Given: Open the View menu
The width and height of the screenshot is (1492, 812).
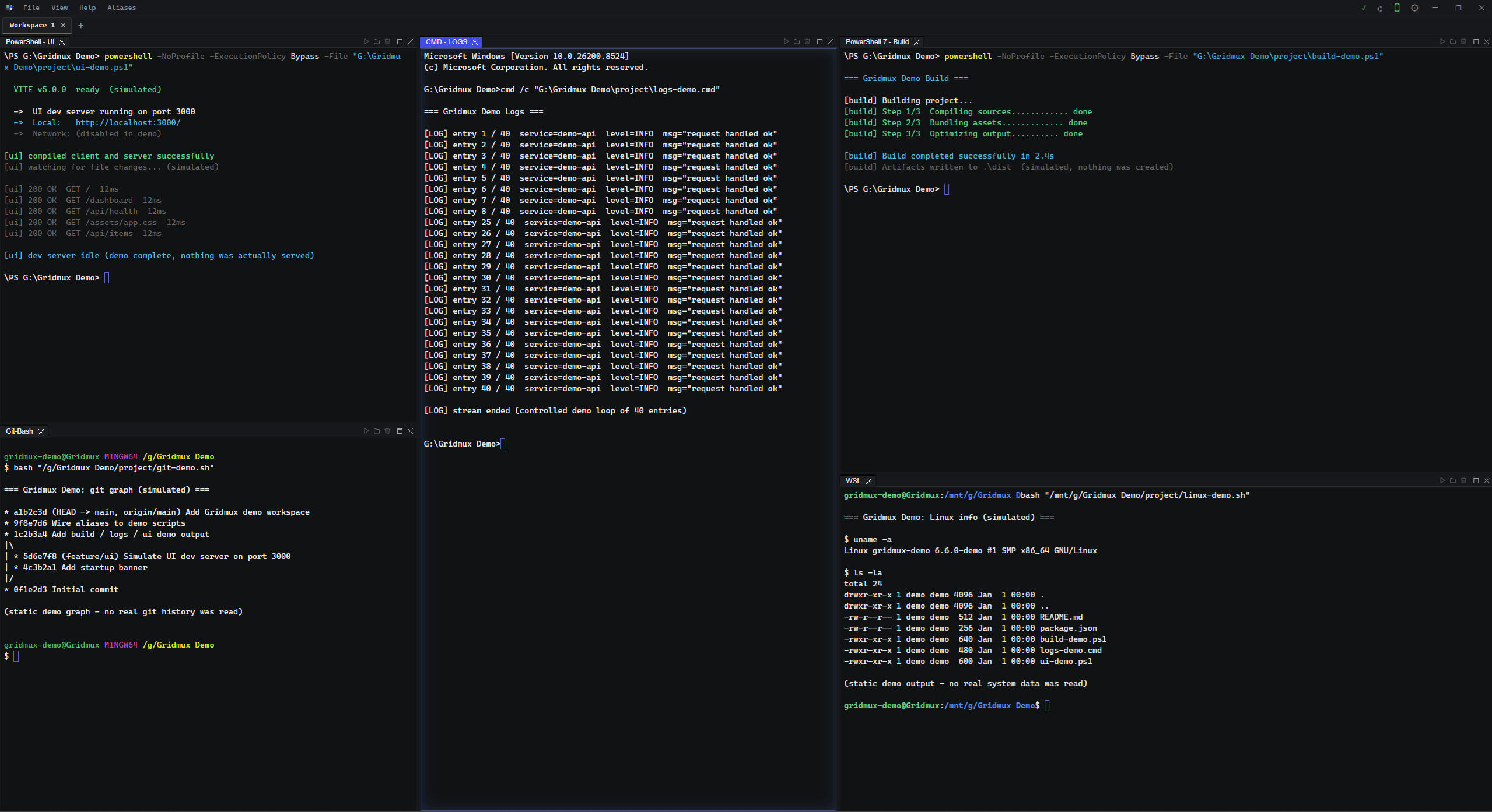Looking at the screenshot, I should click(59, 8).
